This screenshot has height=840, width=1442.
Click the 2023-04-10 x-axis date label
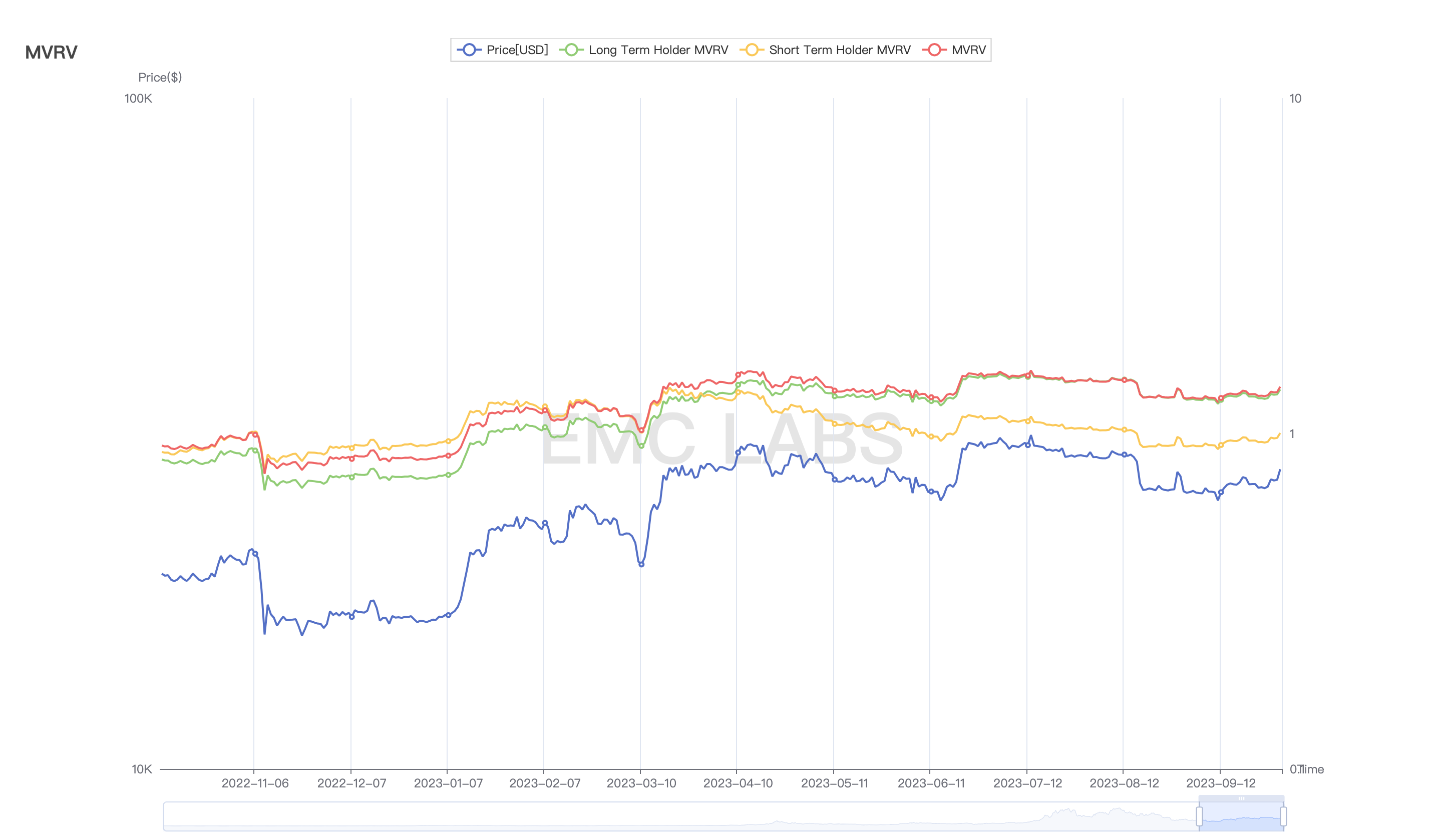(738, 783)
